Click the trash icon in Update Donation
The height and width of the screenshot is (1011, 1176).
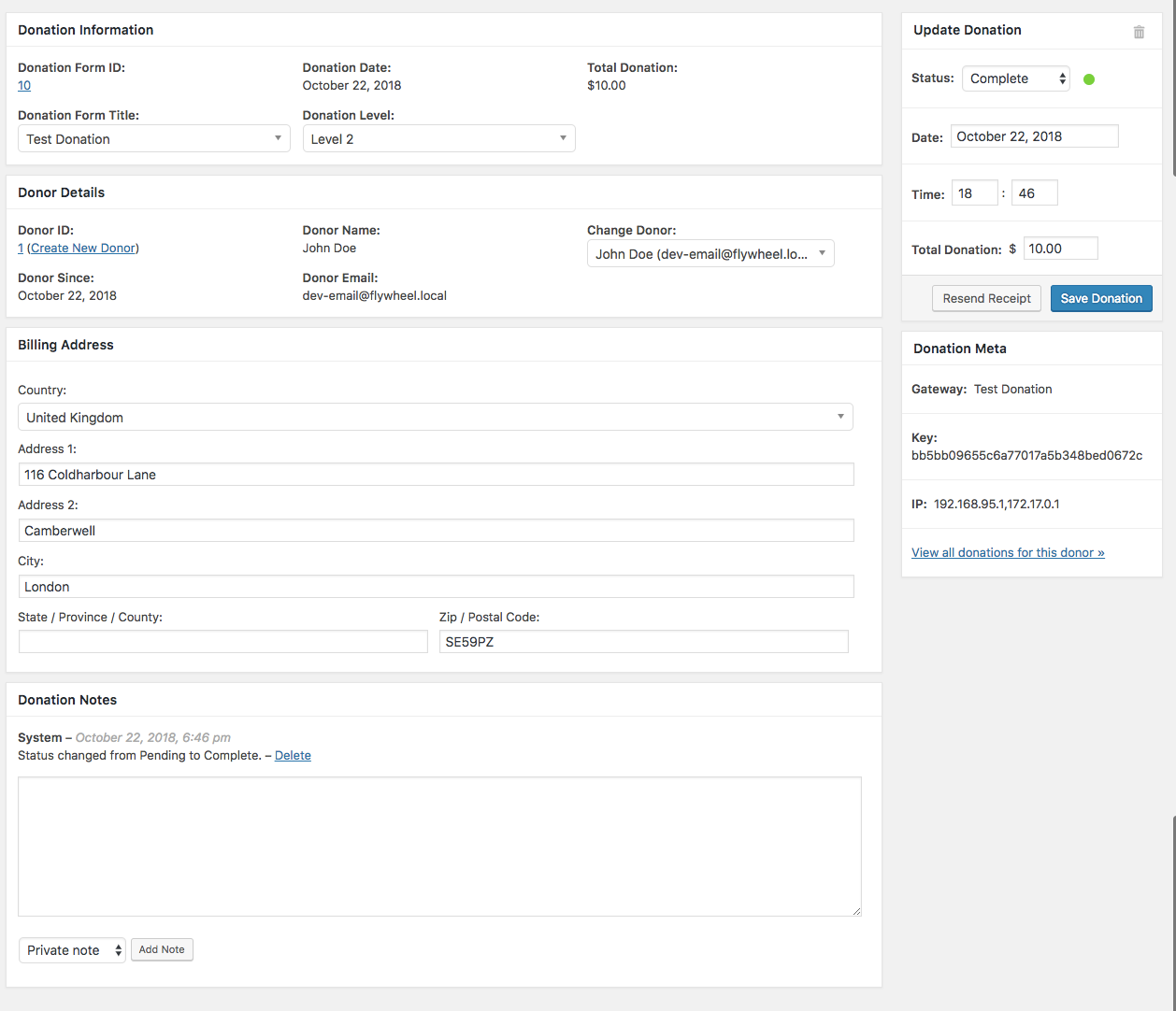1139,32
